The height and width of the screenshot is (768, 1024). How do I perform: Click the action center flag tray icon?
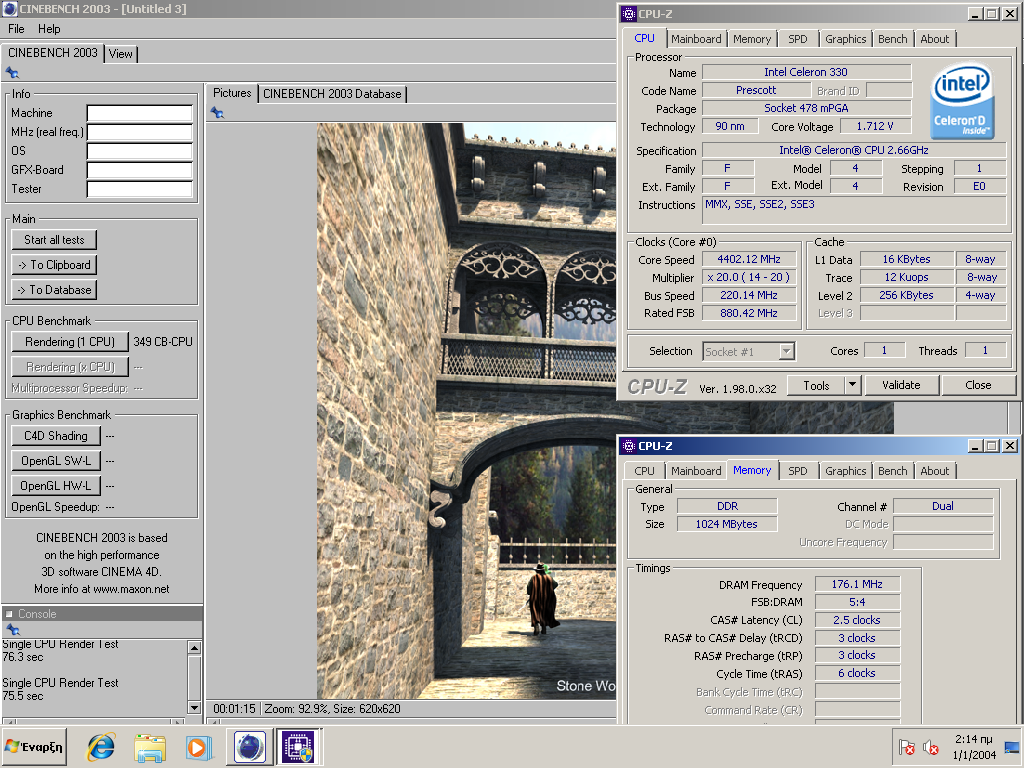(906, 746)
